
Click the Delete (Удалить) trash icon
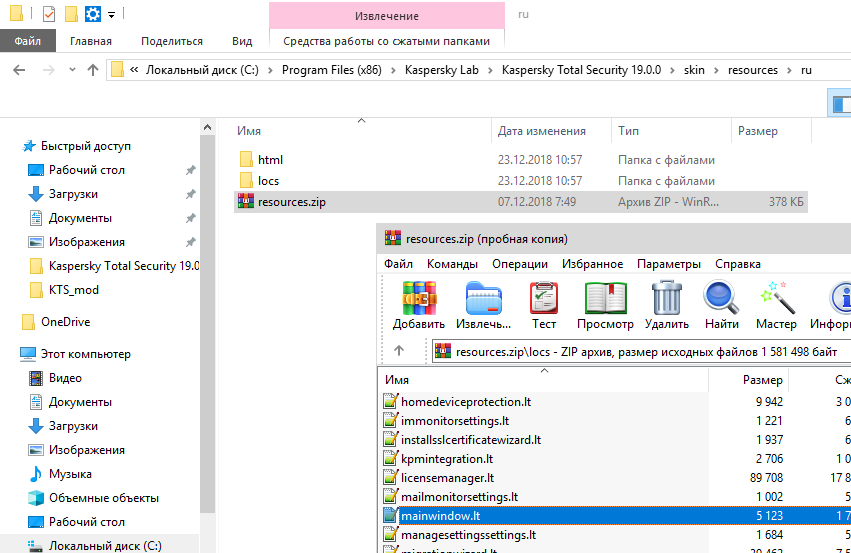coord(666,304)
